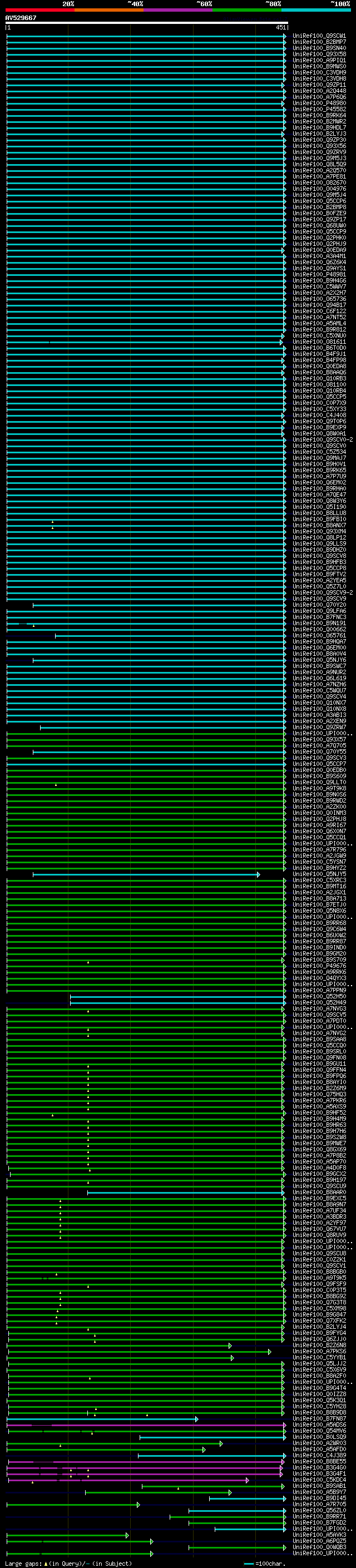Select the UniRef100_O04976 label
Screen dimensions: 356x1568
click(x=319, y=189)
